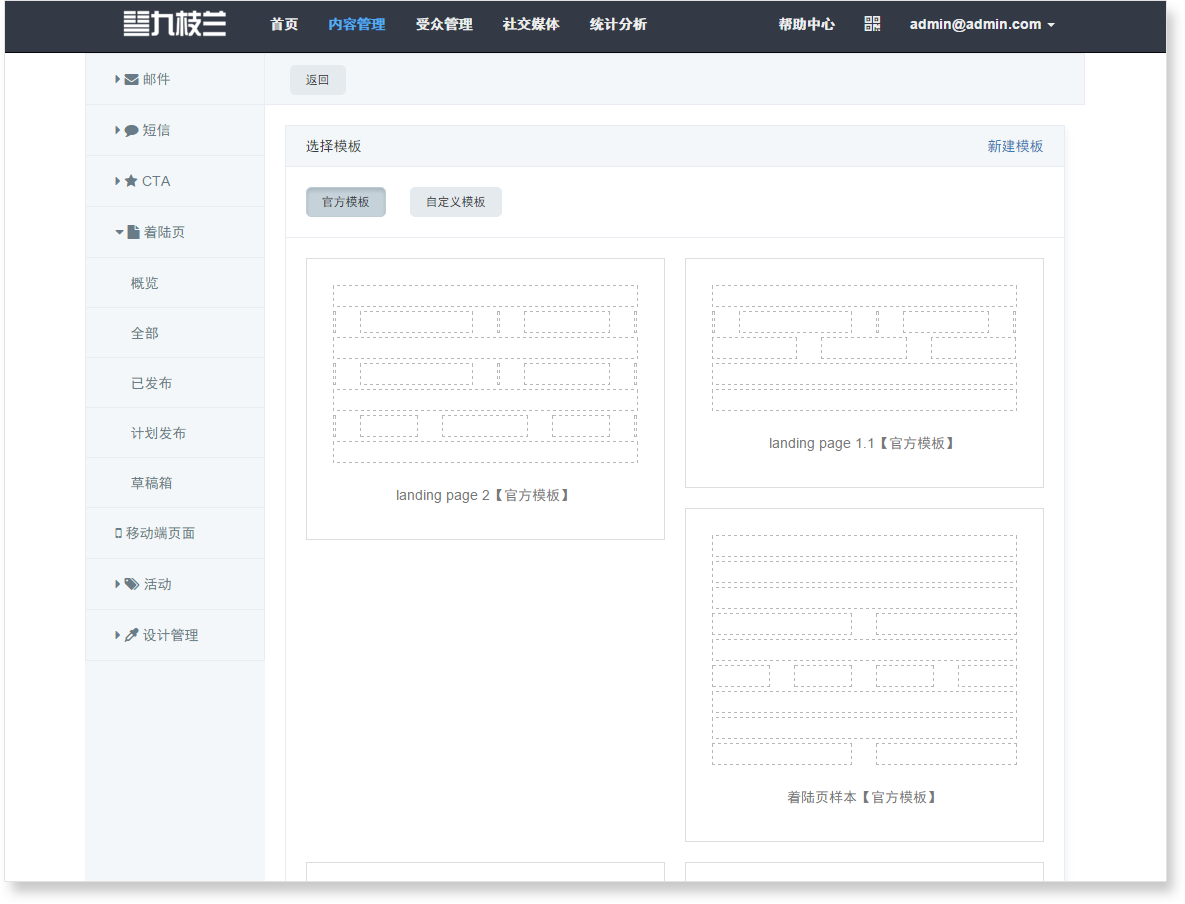
Task: Click the 返回 back button
Action: [317, 80]
